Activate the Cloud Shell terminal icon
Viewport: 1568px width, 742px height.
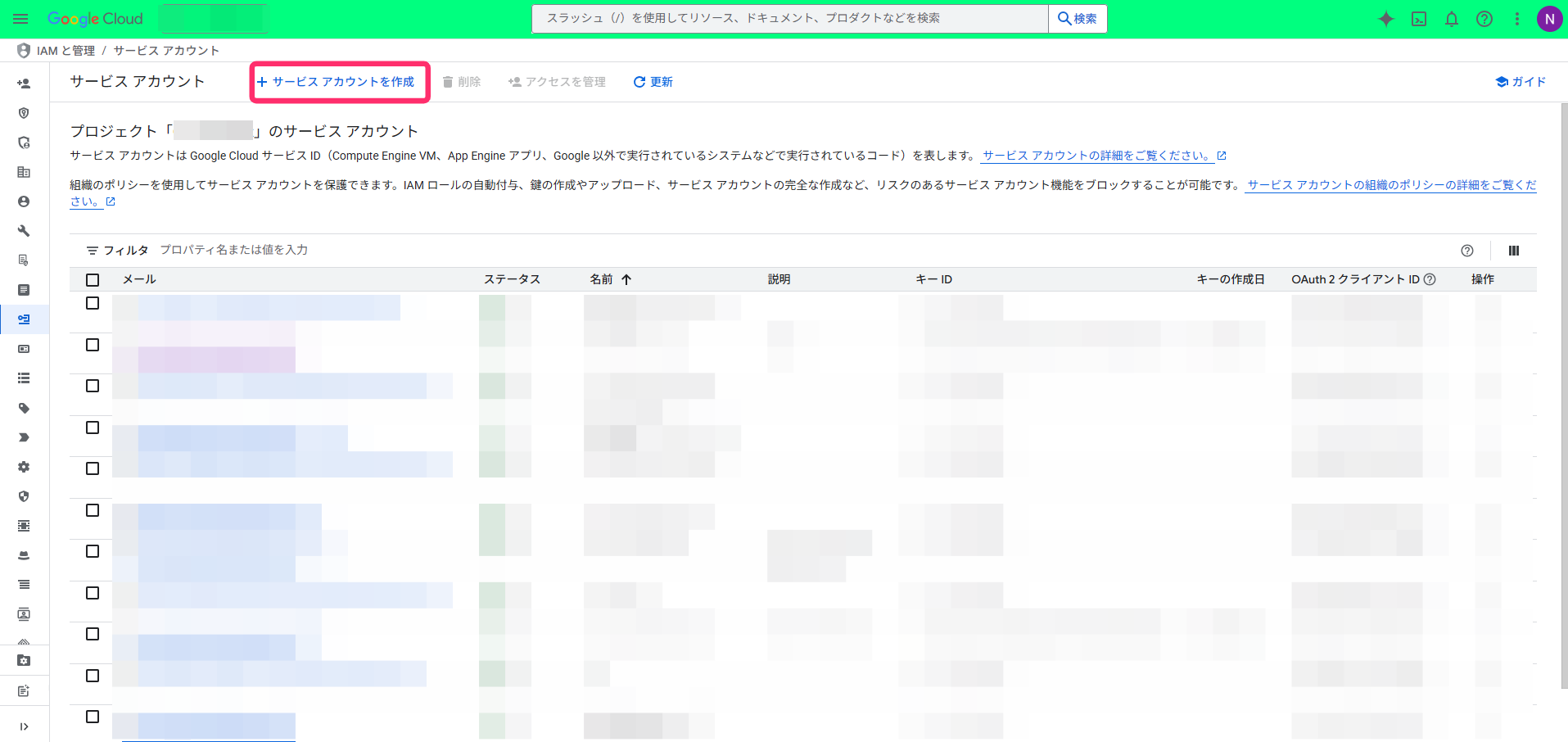(x=1419, y=19)
